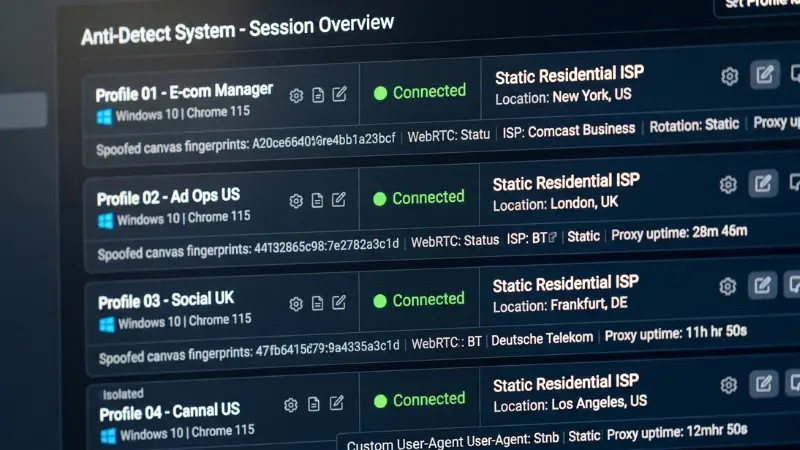Click 'Location: New York, US' text
The width and height of the screenshot is (800, 450).
(563, 96)
